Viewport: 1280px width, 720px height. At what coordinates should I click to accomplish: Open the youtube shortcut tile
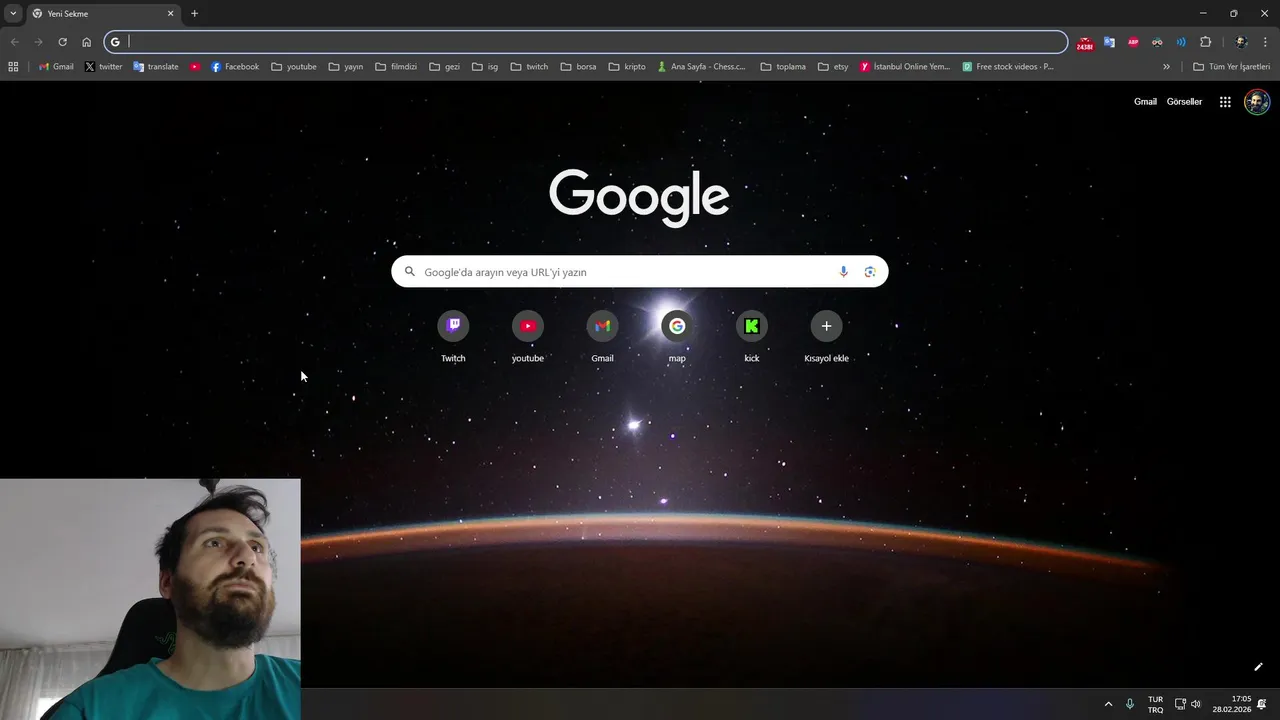click(528, 337)
